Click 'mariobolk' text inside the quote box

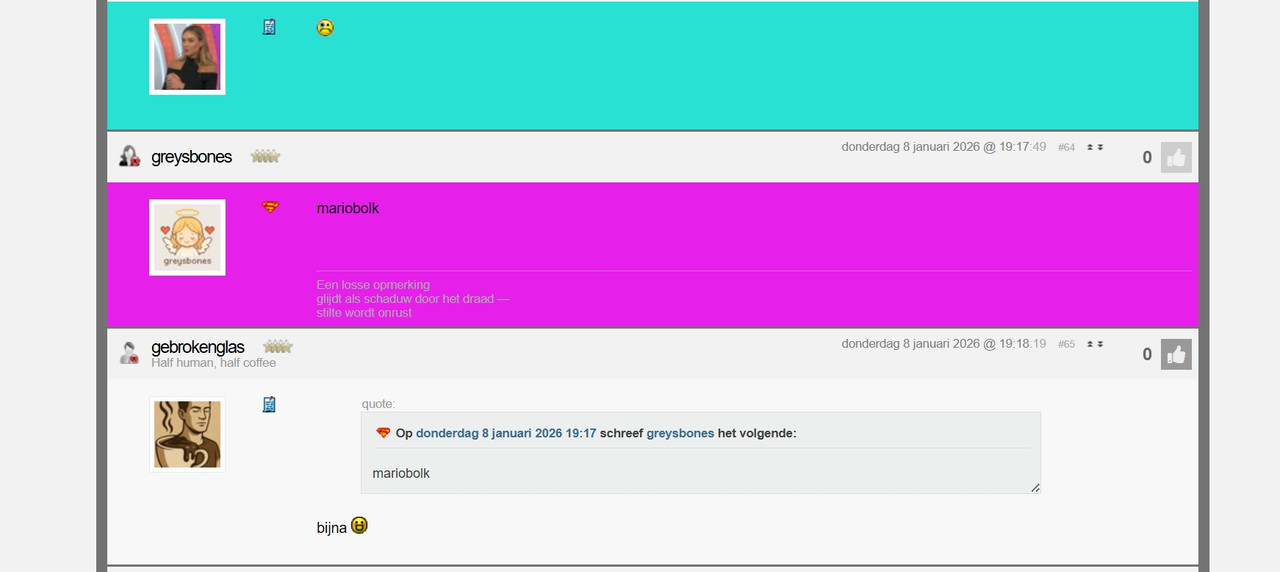tap(401, 473)
